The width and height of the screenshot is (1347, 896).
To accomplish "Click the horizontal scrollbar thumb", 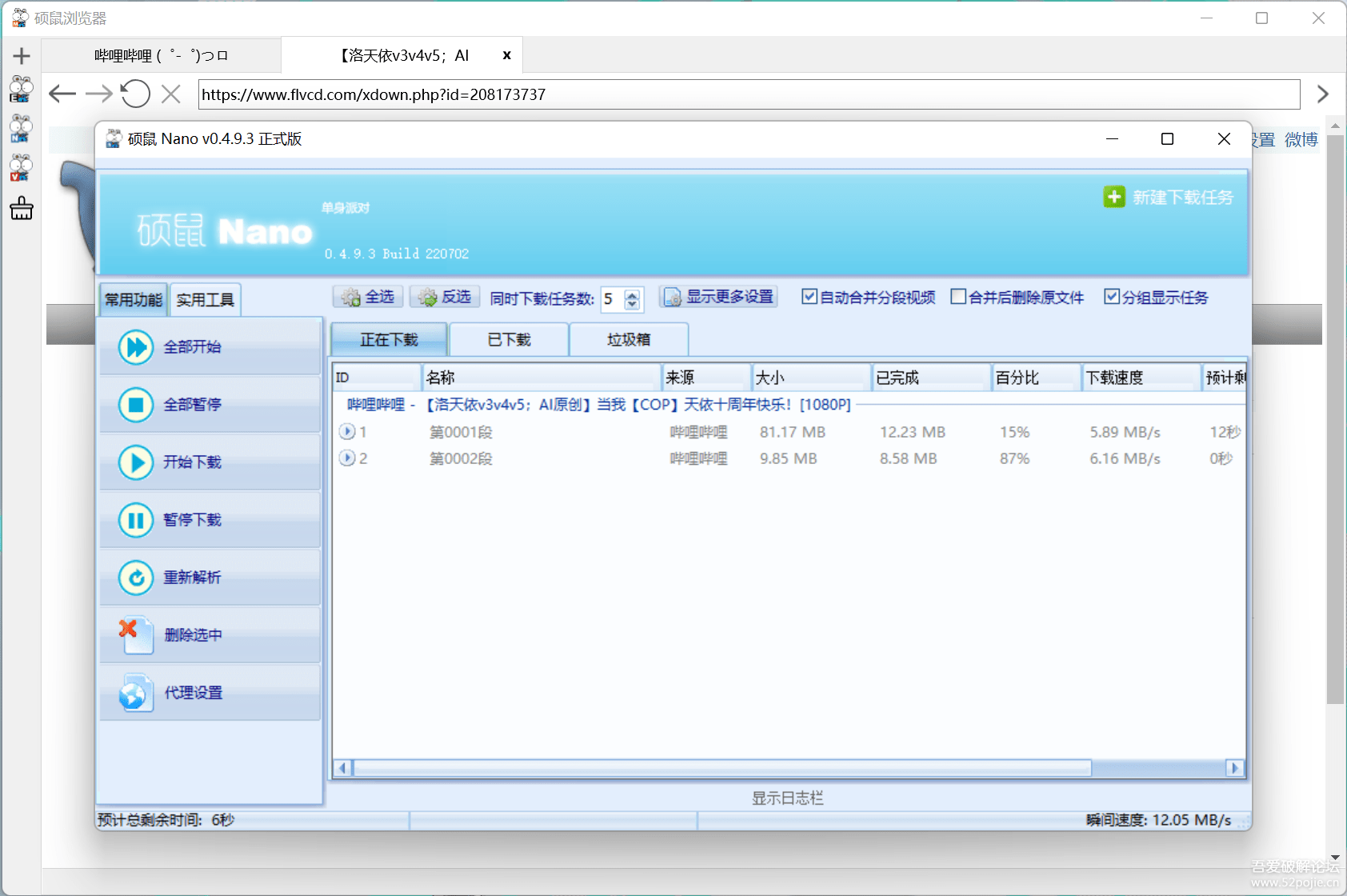I will (x=722, y=768).
